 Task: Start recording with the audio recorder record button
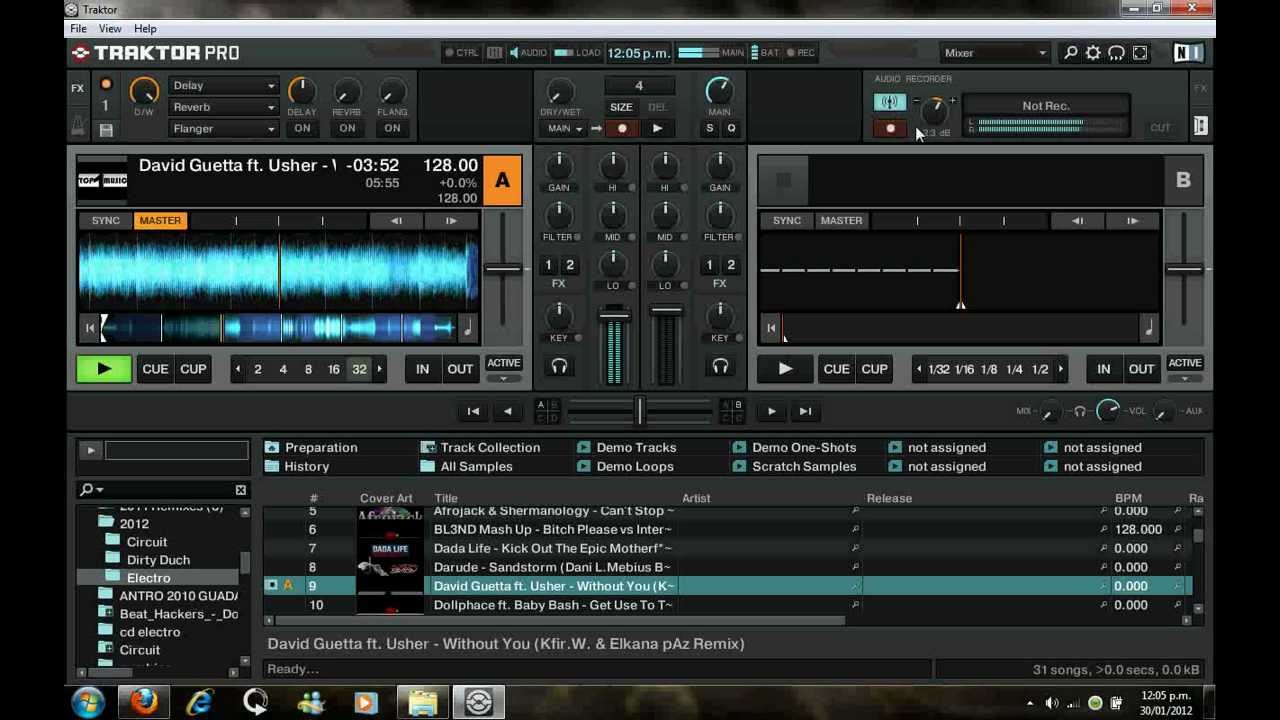point(890,129)
